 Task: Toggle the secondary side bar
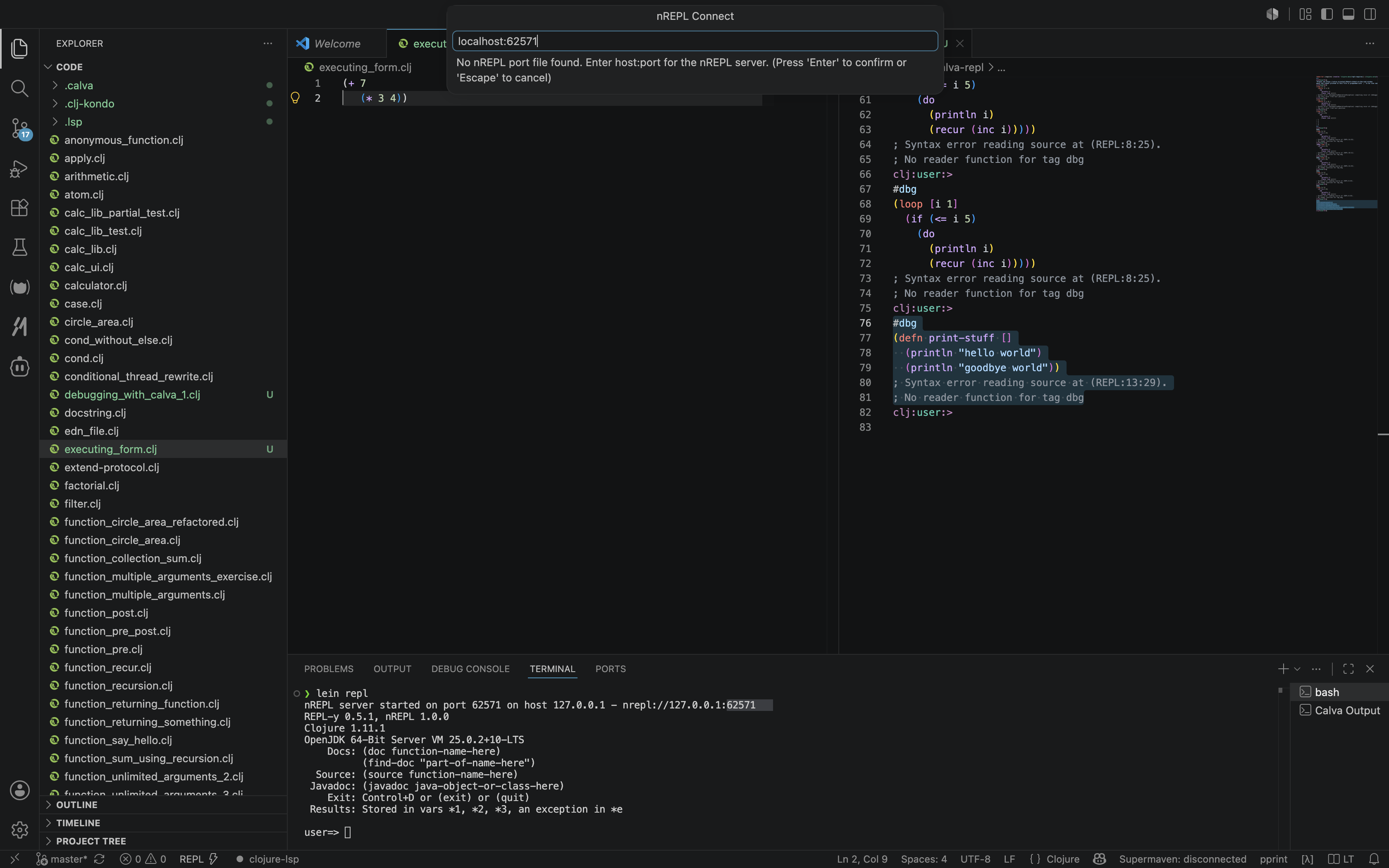[1370, 14]
